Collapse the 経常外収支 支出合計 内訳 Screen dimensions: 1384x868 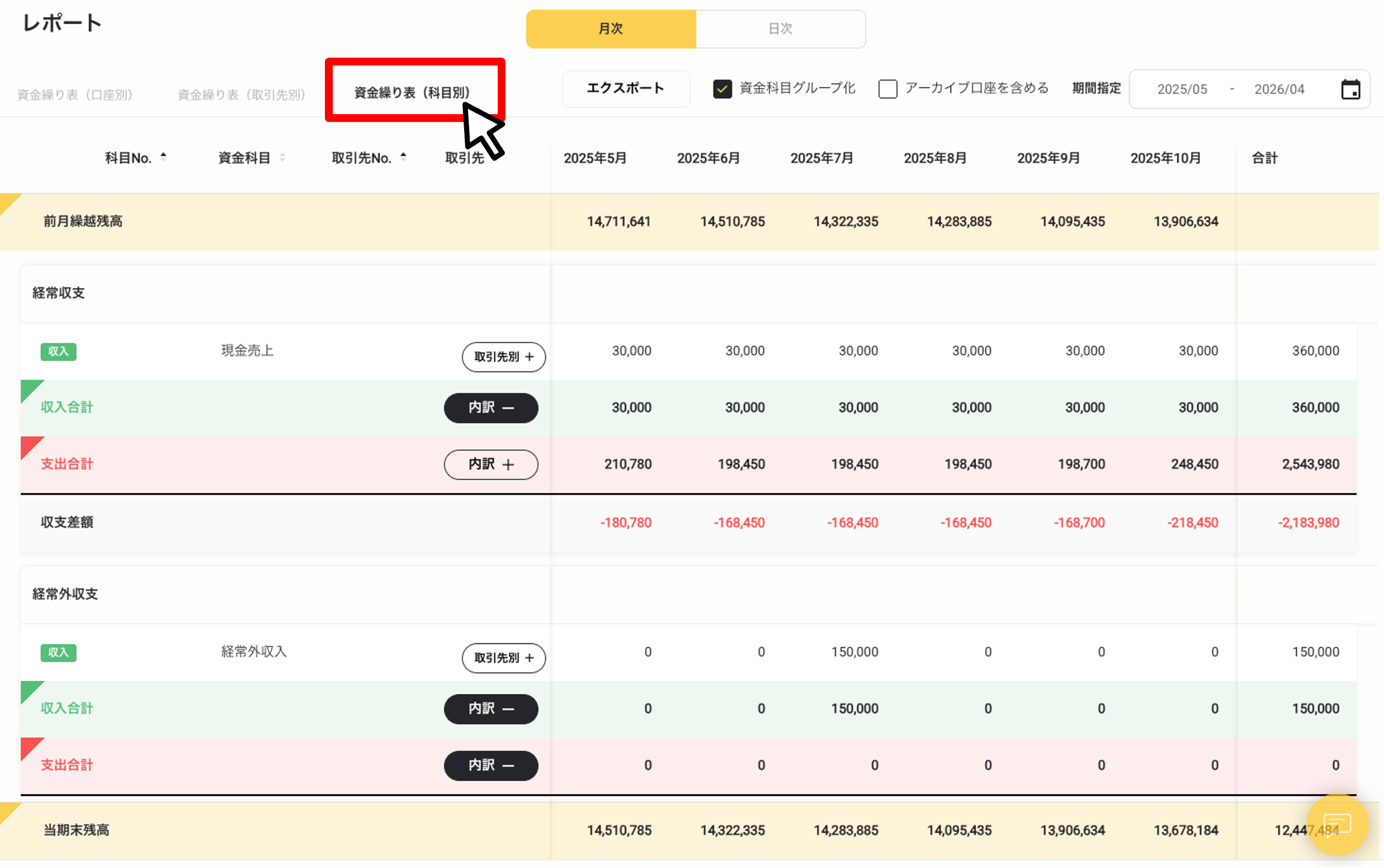coord(490,765)
